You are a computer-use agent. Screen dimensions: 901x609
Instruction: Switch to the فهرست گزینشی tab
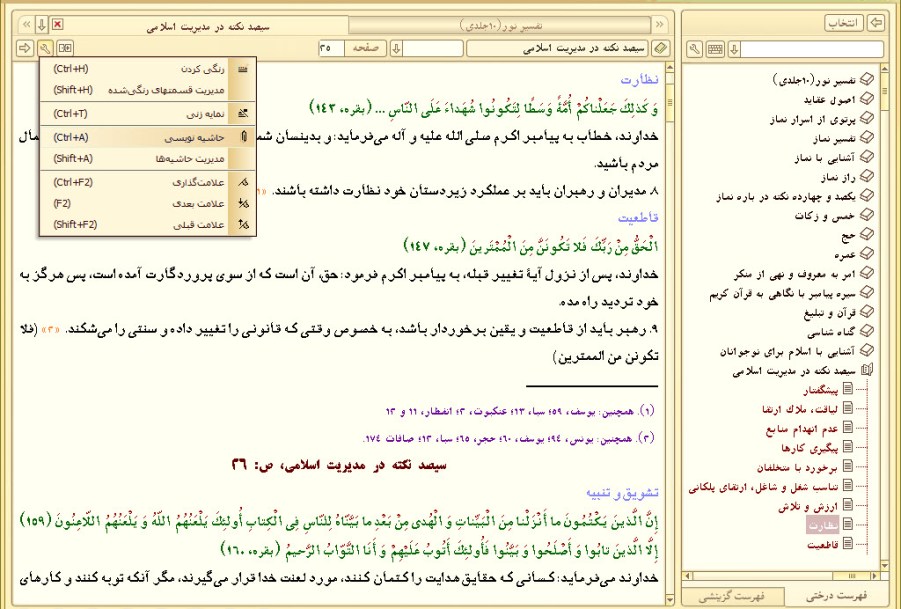pos(733,596)
